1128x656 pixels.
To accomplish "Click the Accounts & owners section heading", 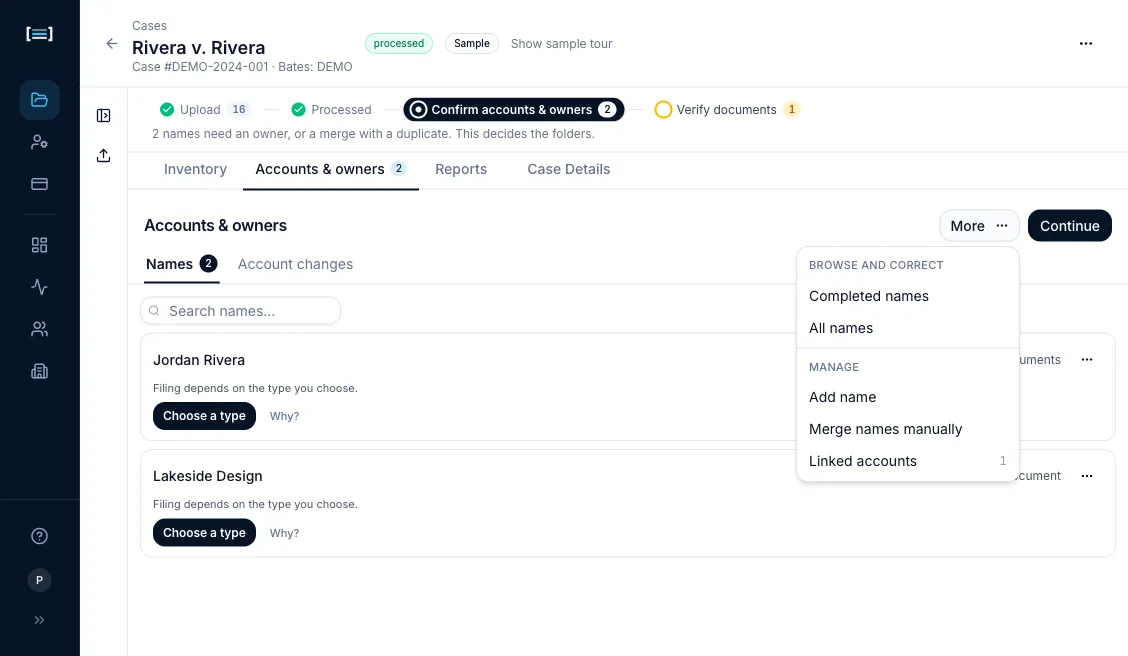I will (x=215, y=225).
